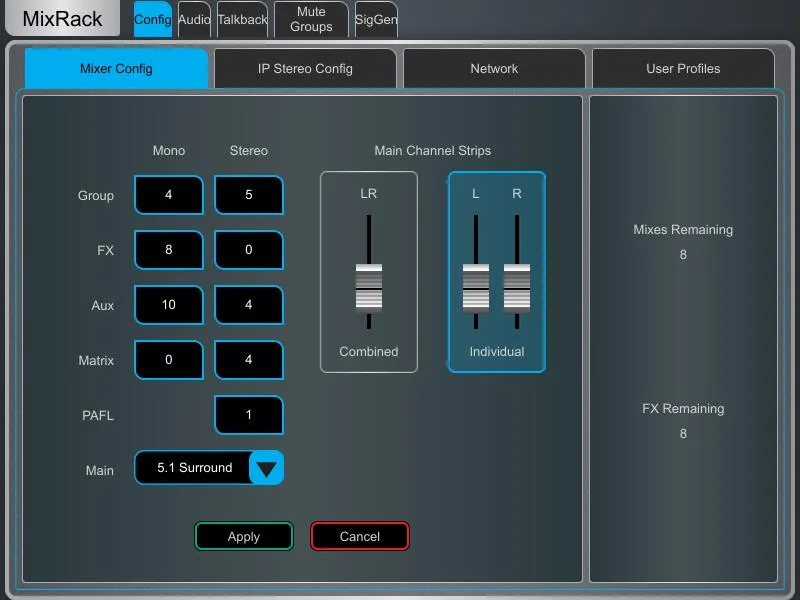Screen dimensions: 800x600
Task: Select Individual L R channel strips option
Action: click(497, 272)
